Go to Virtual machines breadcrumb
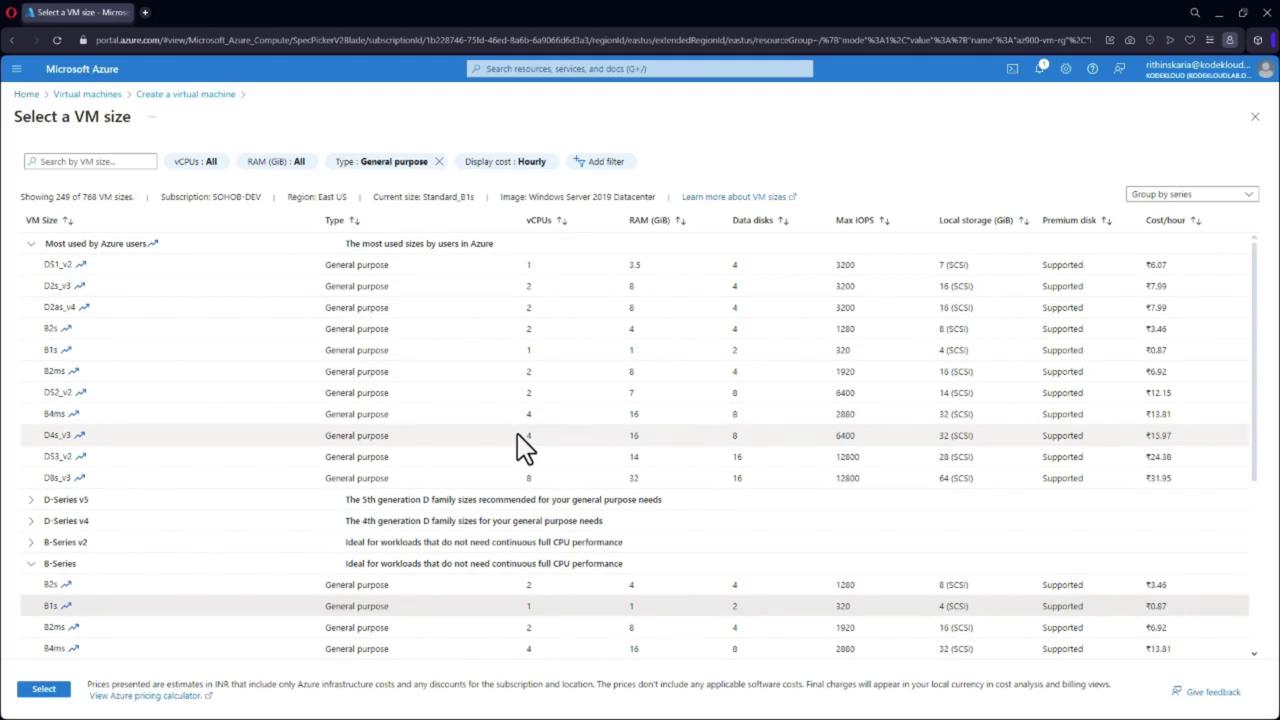1280x720 pixels. pyautogui.click(x=87, y=94)
